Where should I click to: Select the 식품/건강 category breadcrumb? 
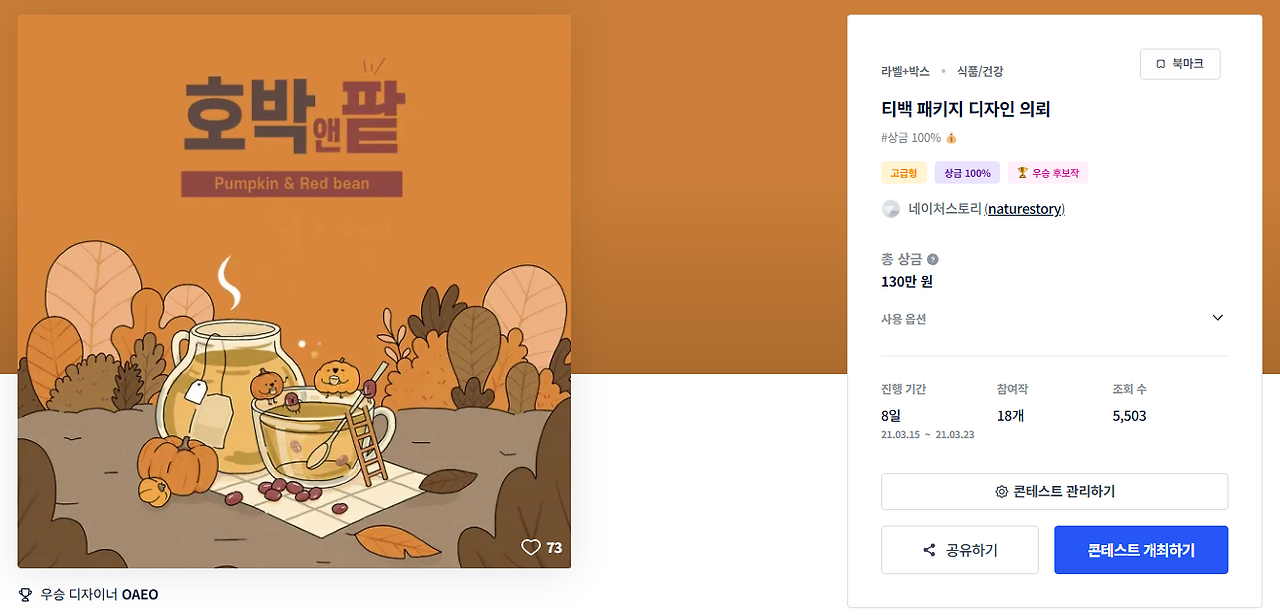[980, 71]
